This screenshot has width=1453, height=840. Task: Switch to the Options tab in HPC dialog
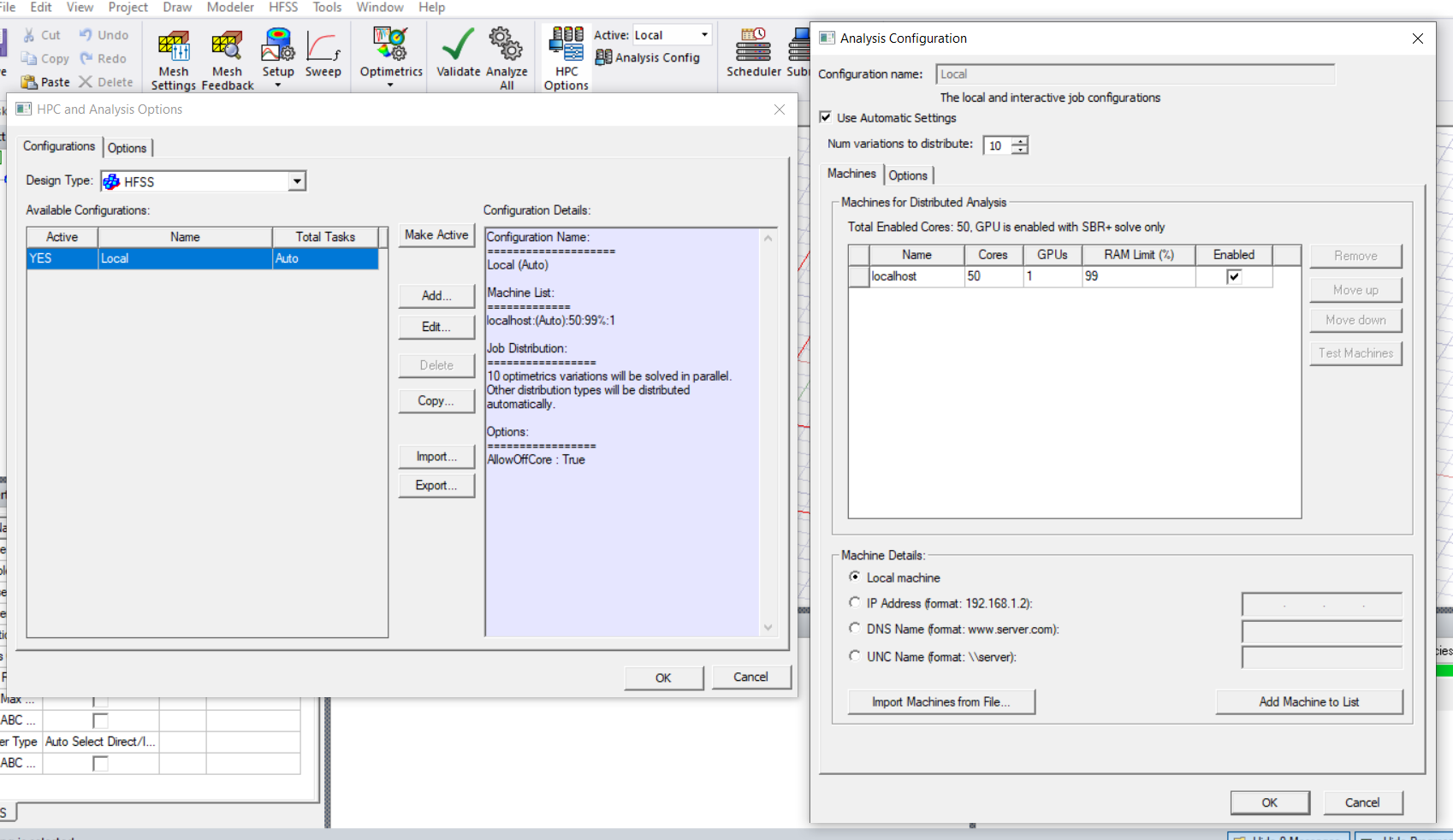tap(127, 148)
